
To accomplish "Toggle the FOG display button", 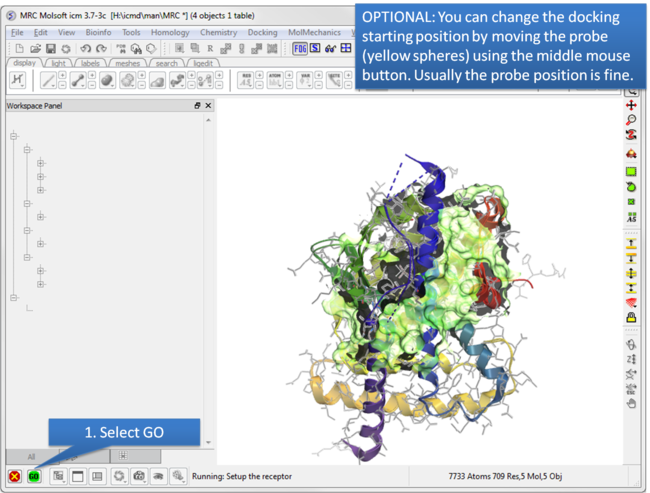I will [x=299, y=48].
